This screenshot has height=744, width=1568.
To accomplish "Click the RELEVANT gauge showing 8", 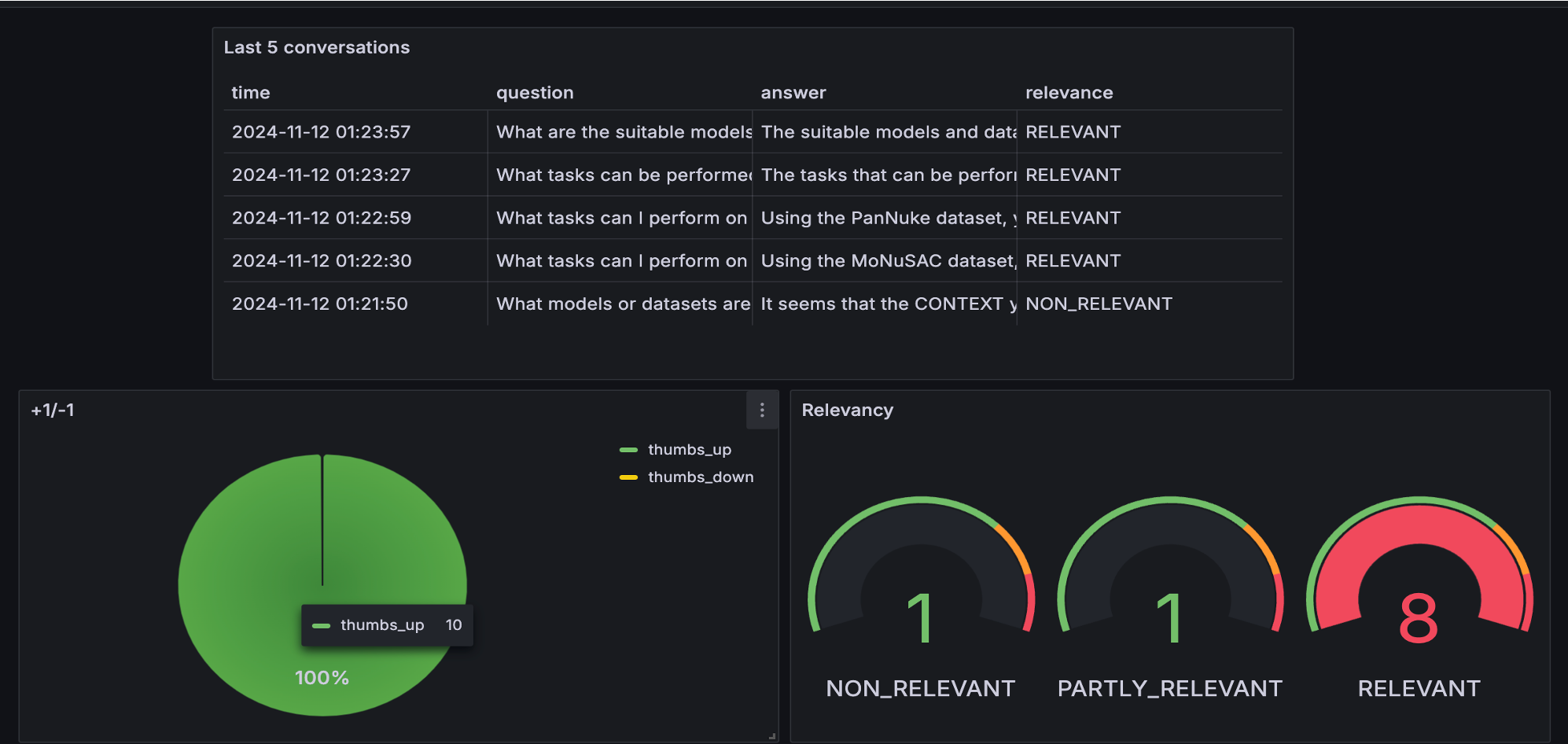I will (1419, 582).
